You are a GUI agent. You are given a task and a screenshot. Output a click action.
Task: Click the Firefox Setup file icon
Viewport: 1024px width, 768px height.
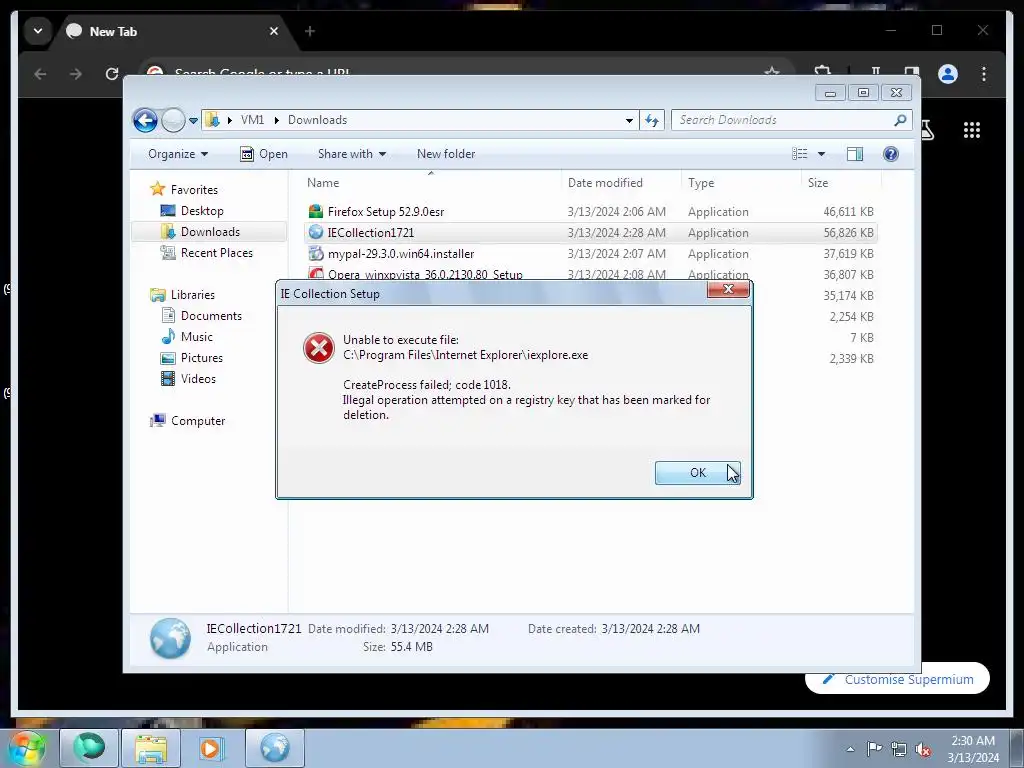click(316, 211)
